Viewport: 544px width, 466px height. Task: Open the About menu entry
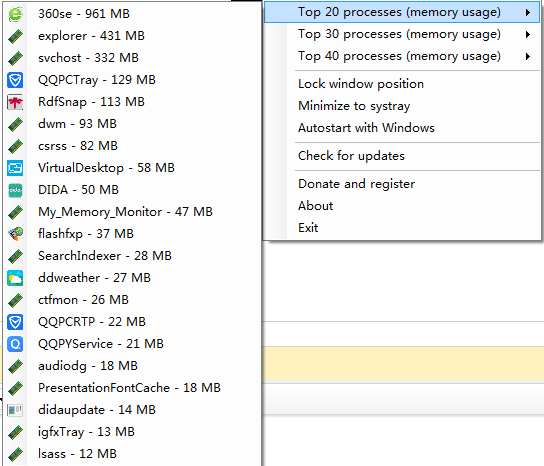pyautogui.click(x=315, y=206)
